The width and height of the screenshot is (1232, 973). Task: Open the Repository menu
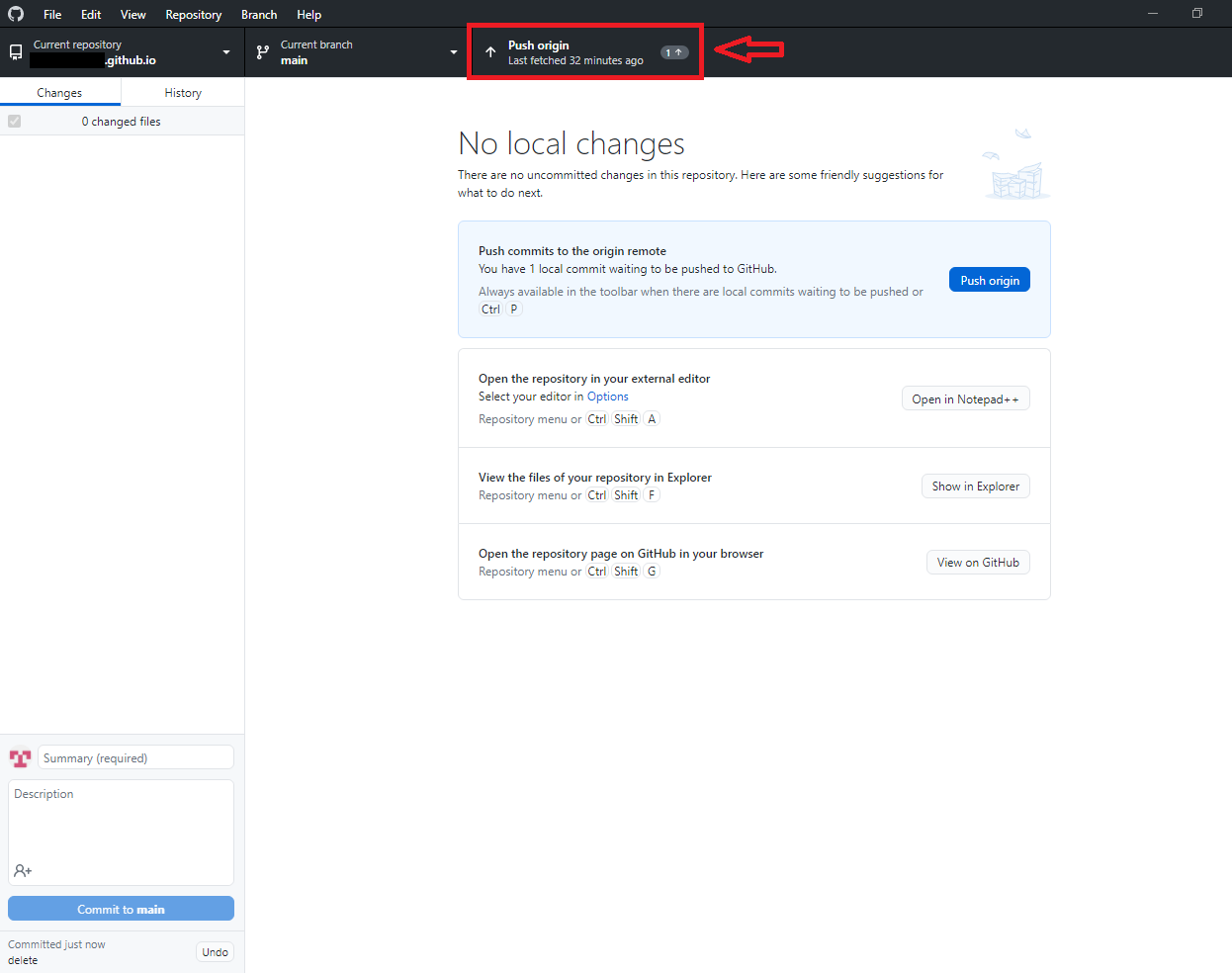(193, 14)
